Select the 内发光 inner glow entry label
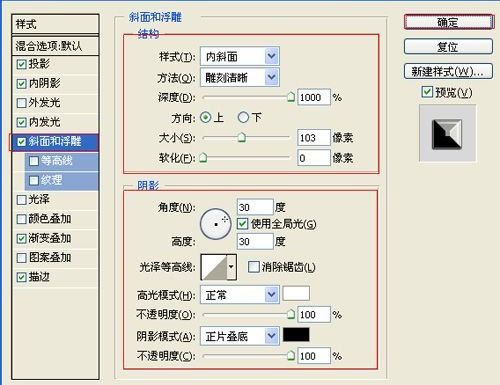 pos(44,122)
